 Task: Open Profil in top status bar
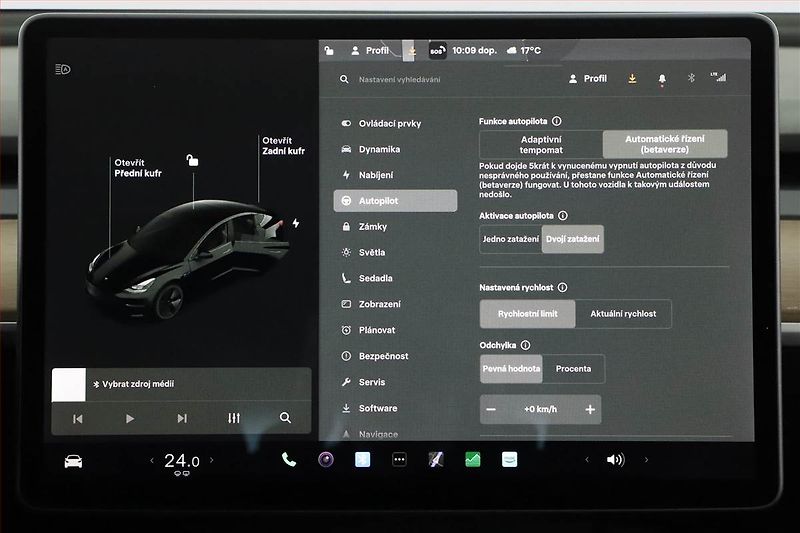point(370,50)
